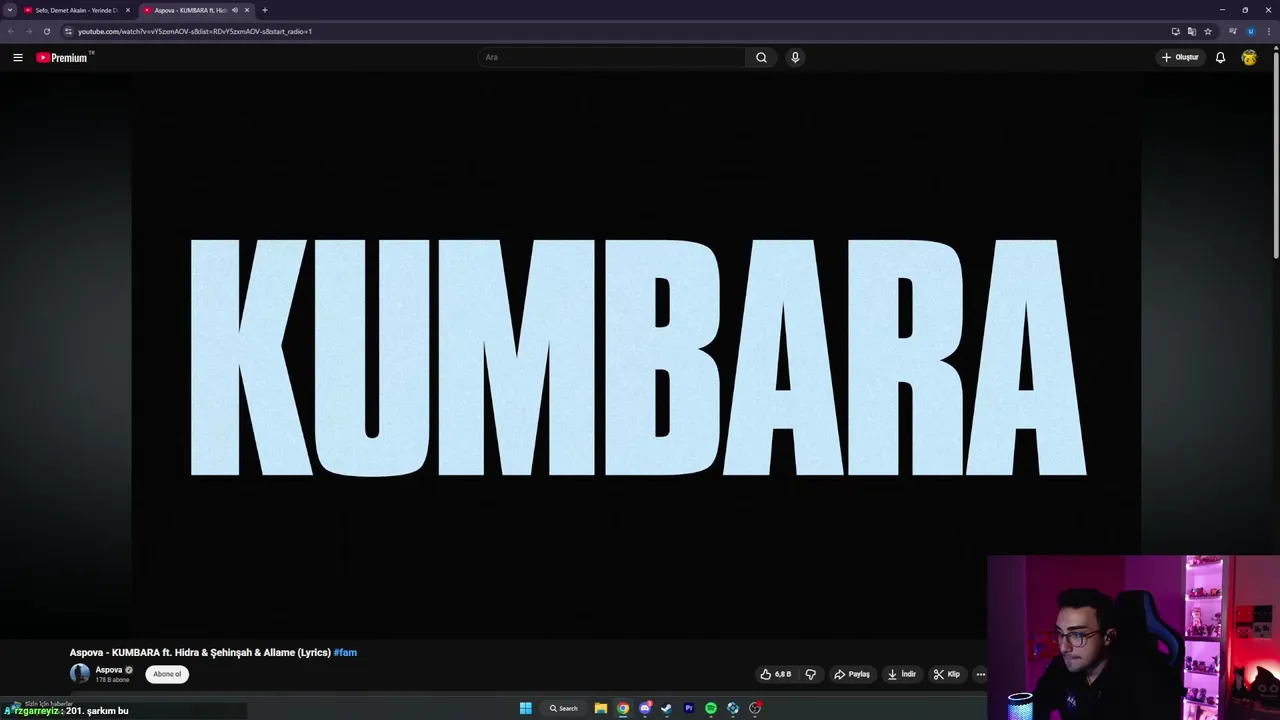Screen dimensions: 1280x720
Task: Open File Explorer from taskbar
Action: [601, 708]
